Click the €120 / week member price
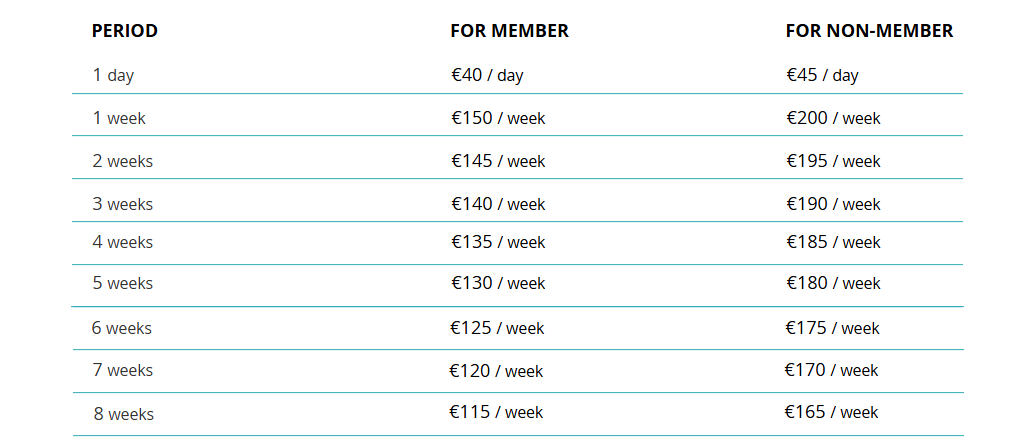Image resolution: width=1036 pixels, height=442 pixels. [x=496, y=371]
